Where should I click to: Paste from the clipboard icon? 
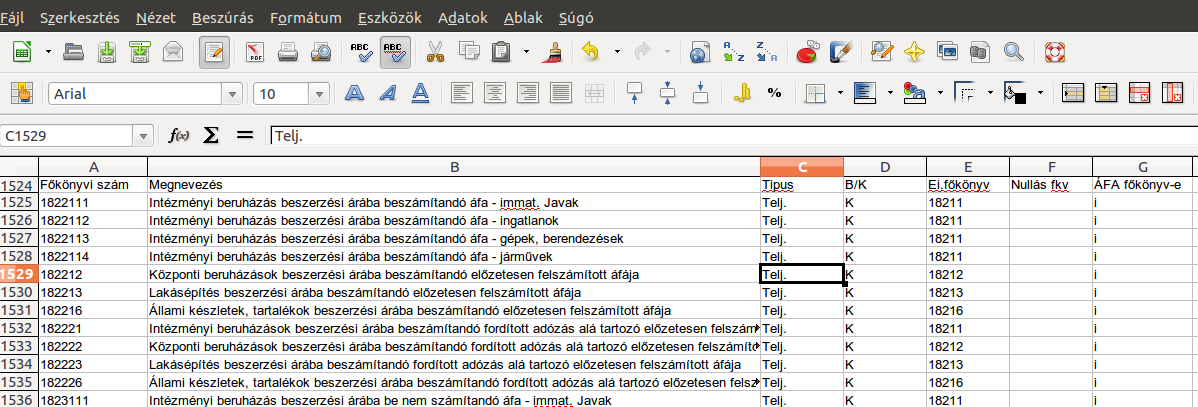coord(501,52)
